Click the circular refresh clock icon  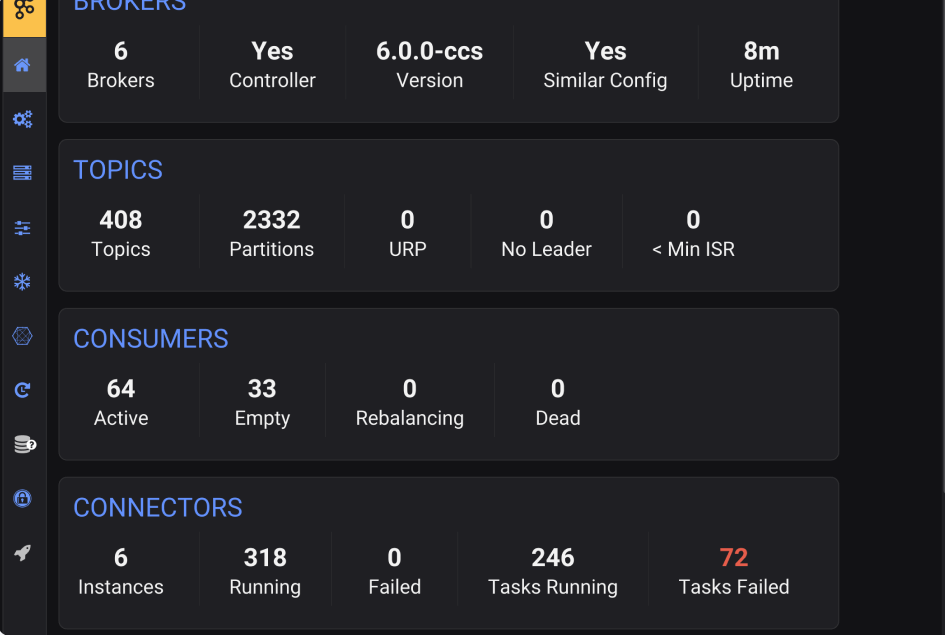pyautogui.click(x=23, y=390)
